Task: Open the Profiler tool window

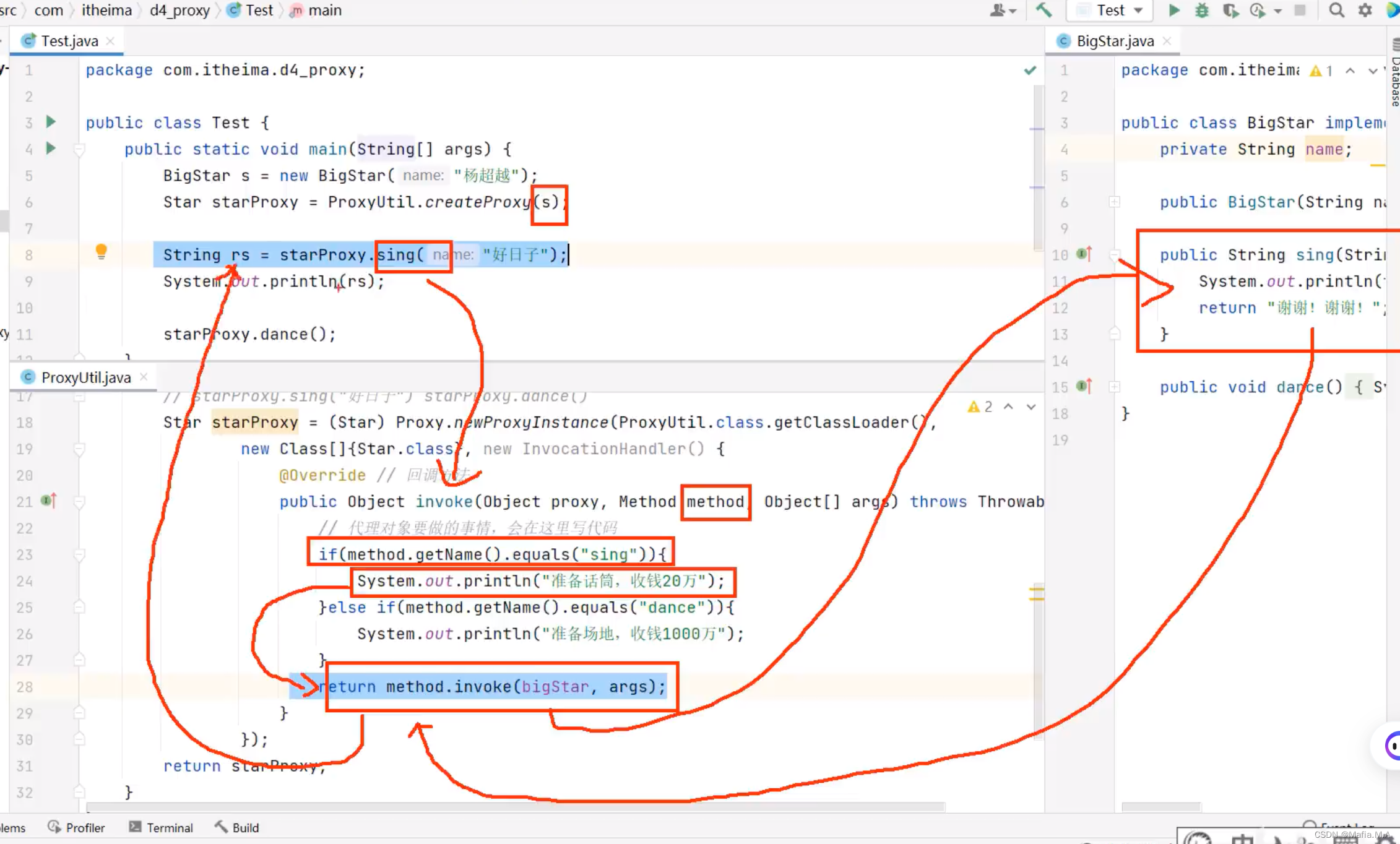Action: pos(77,827)
